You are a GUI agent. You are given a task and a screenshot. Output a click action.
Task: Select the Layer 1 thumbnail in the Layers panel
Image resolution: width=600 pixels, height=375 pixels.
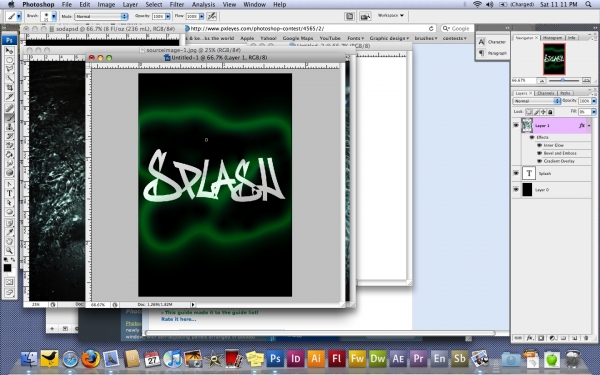point(527,126)
